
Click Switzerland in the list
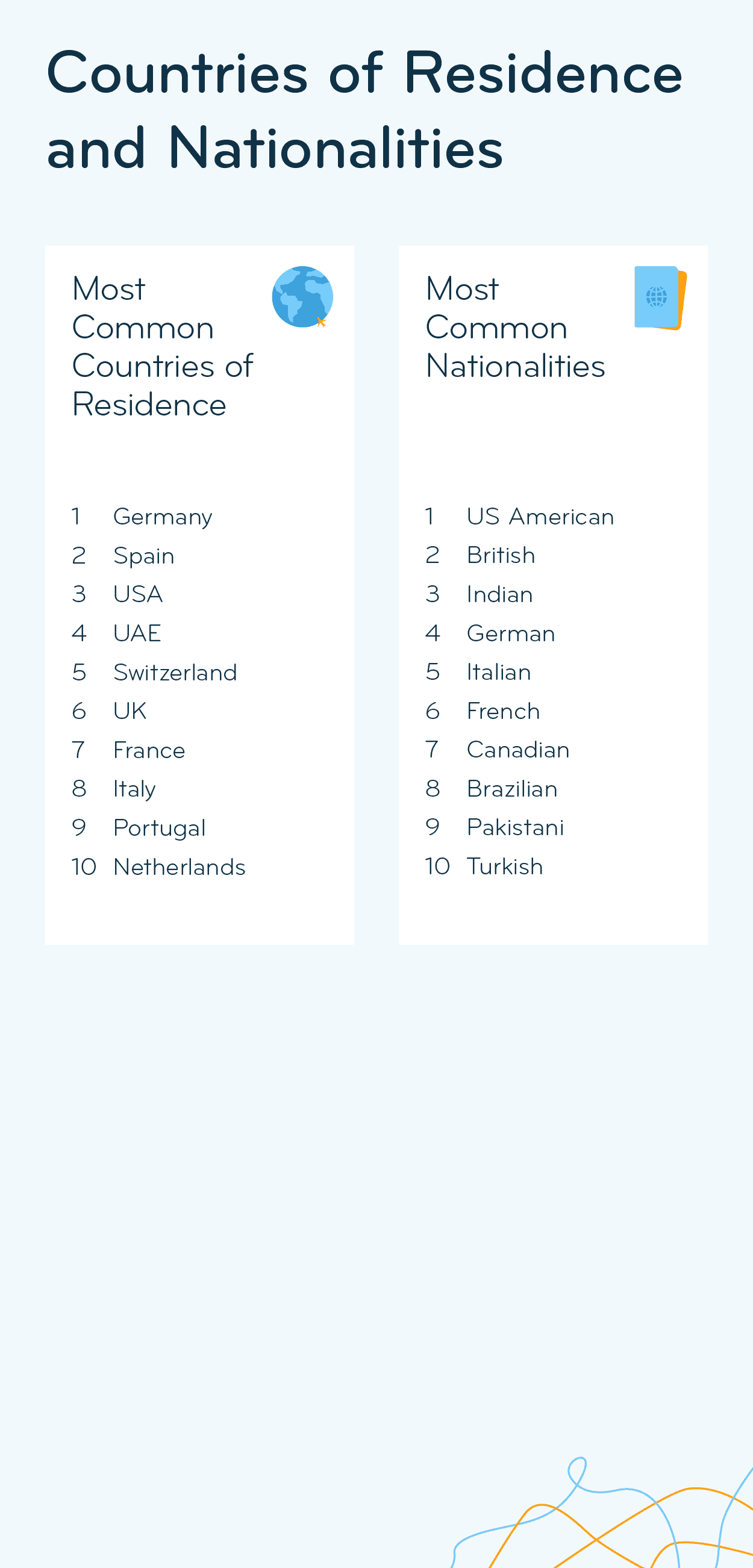coord(175,672)
